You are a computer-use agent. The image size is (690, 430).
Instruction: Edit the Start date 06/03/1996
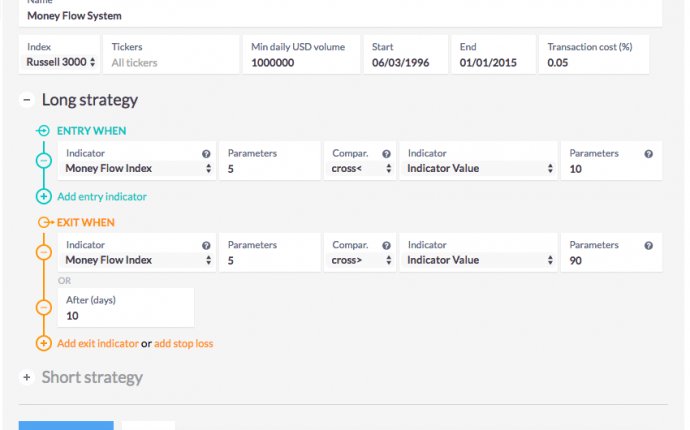(406, 55)
